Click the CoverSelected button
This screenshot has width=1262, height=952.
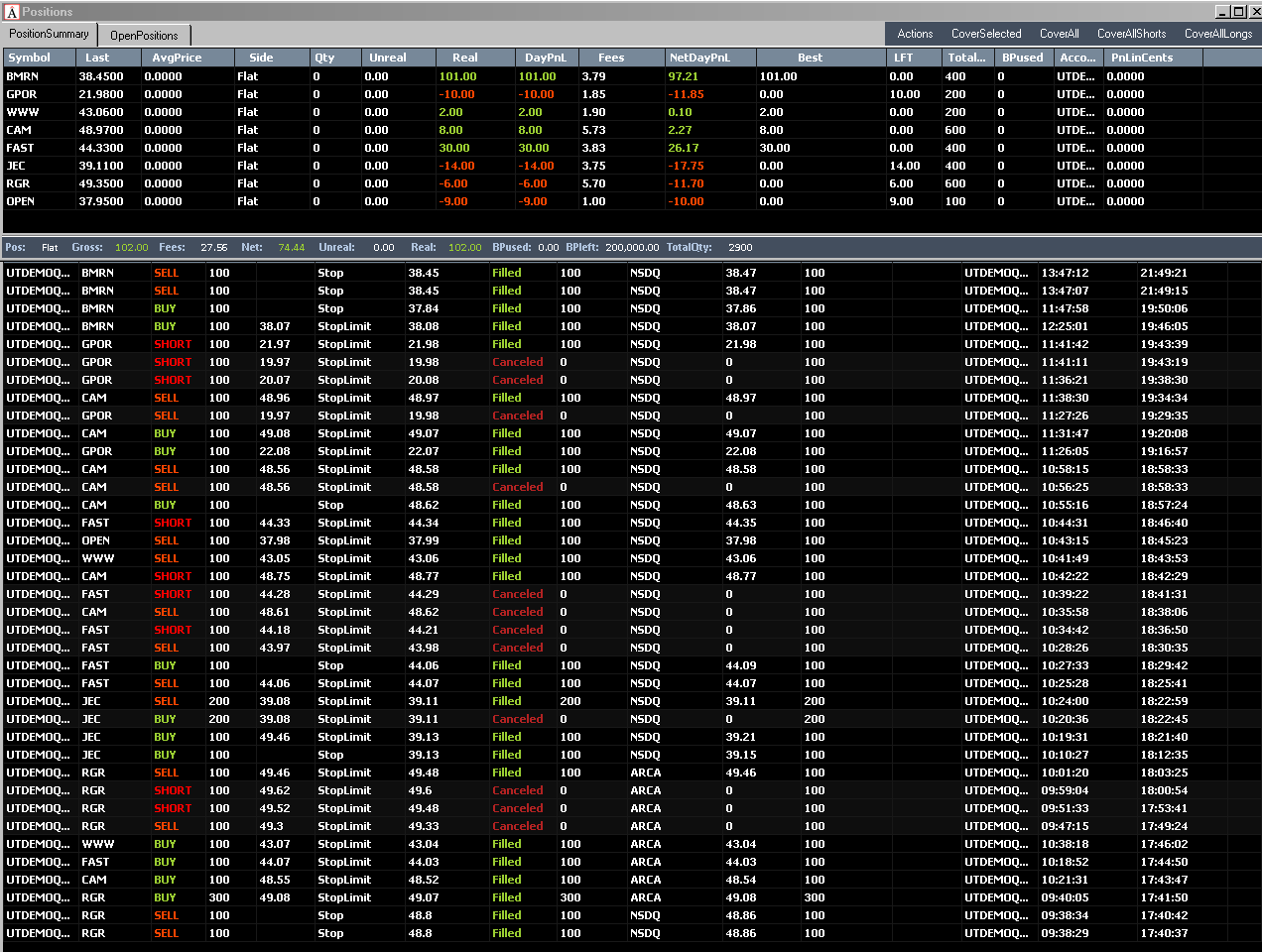[986, 34]
